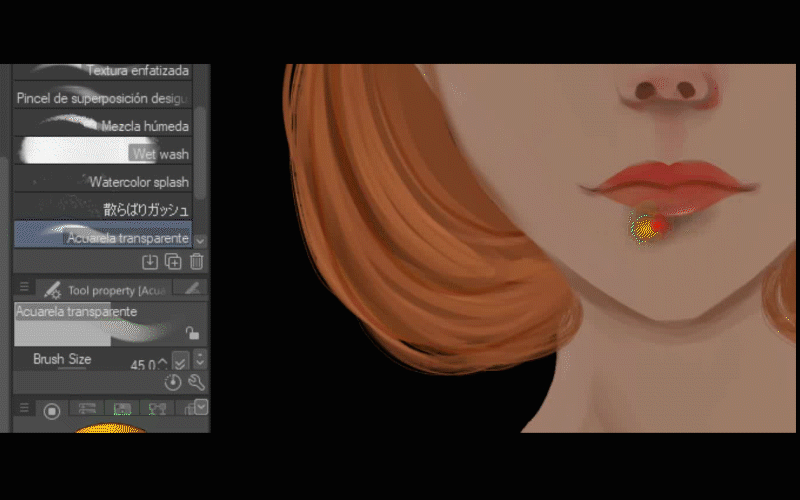This screenshot has height=500, width=800.
Task: Delete the selected sub tool
Action: point(196,262)
